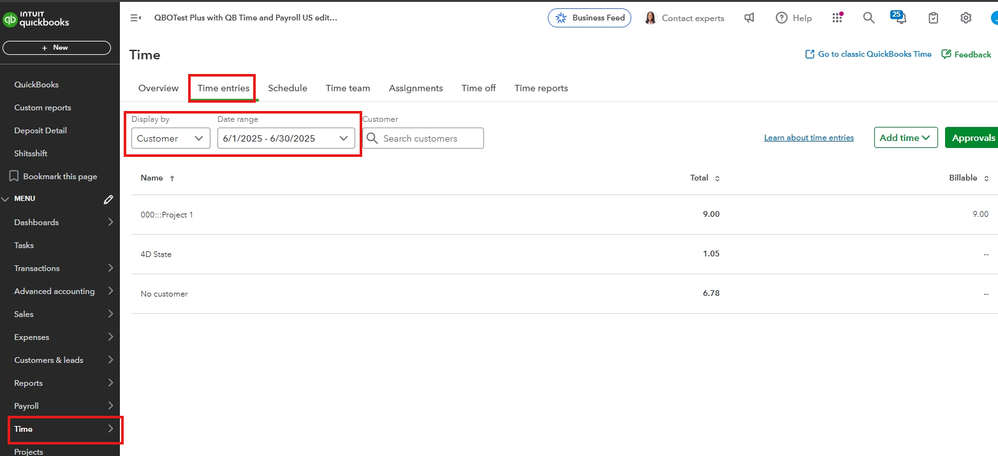Click the QuickBooks logo icon
The image size is (998, 456).
[x=10, y=20]
